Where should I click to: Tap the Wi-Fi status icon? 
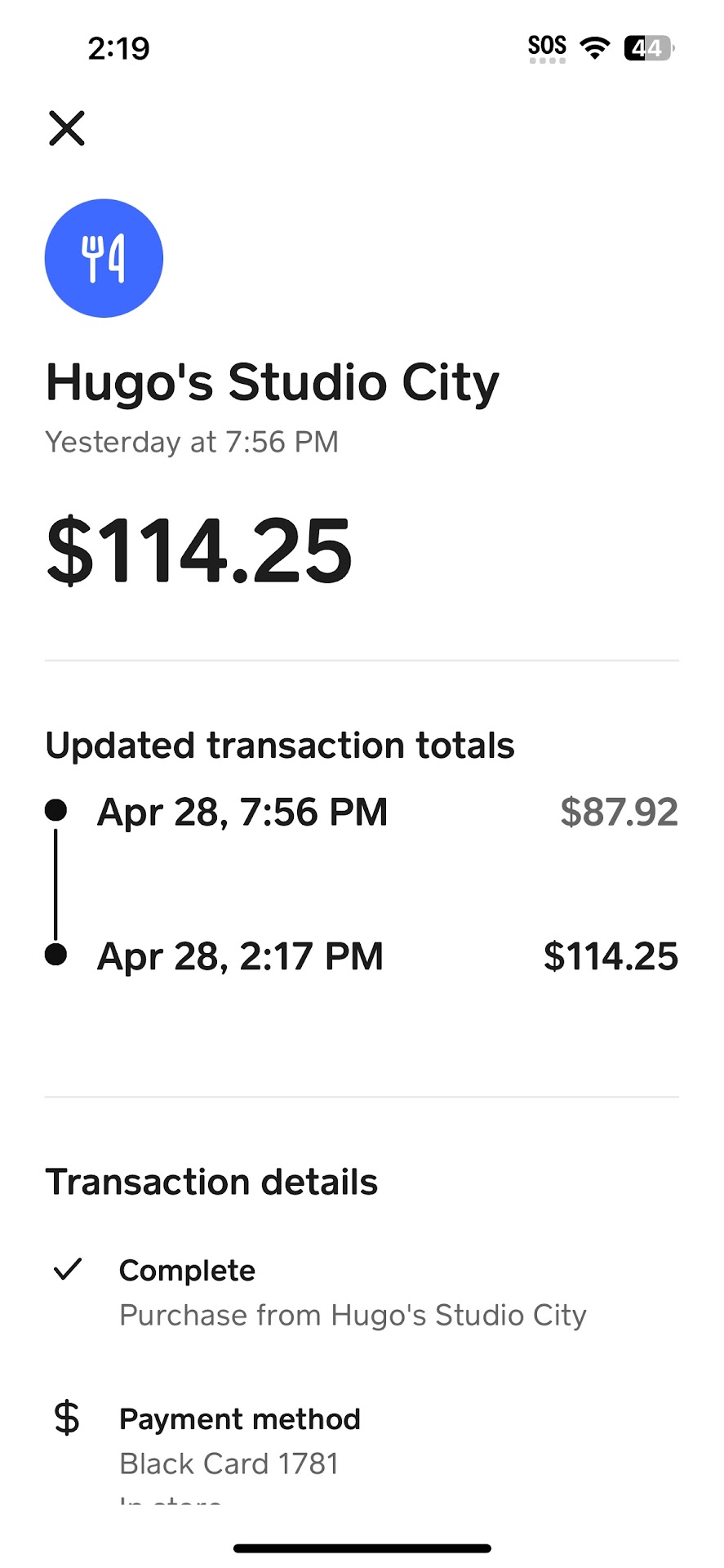595,48
